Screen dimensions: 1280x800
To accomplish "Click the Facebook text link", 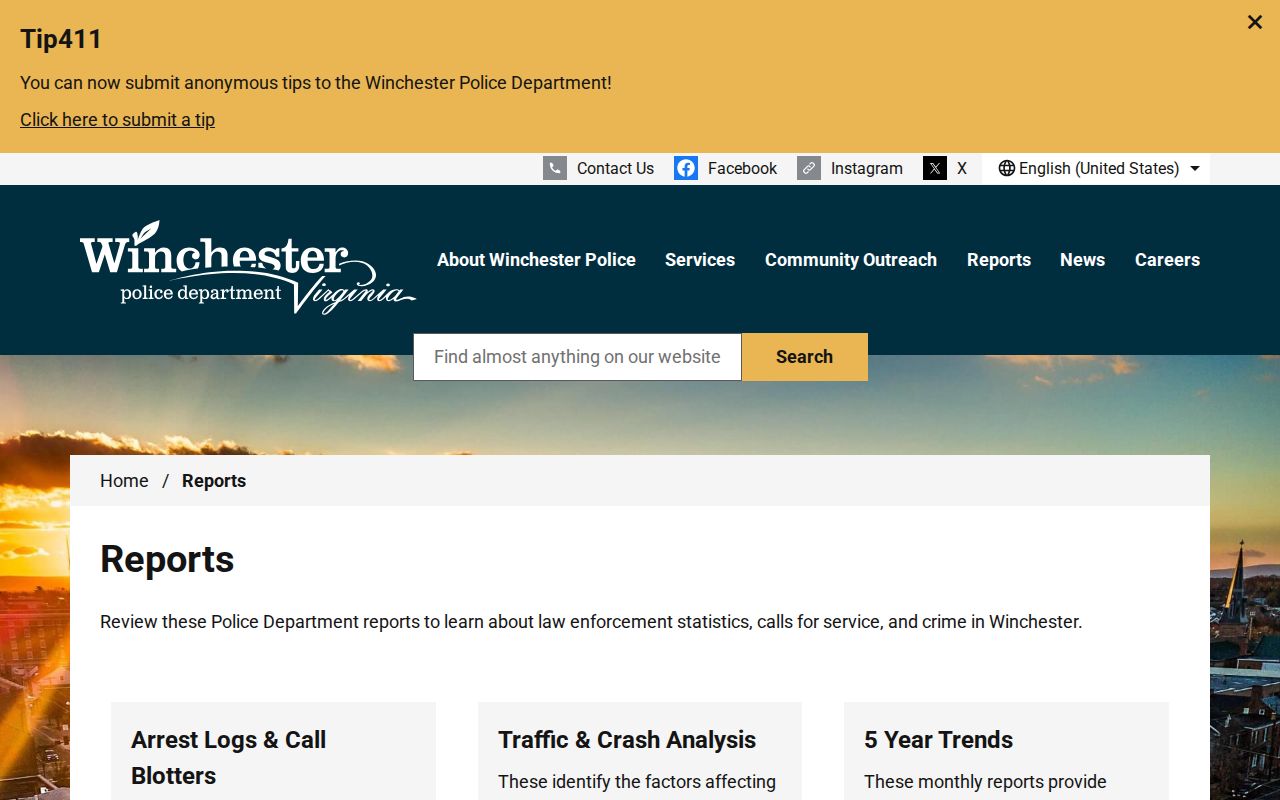I will [x=742, y=168].
